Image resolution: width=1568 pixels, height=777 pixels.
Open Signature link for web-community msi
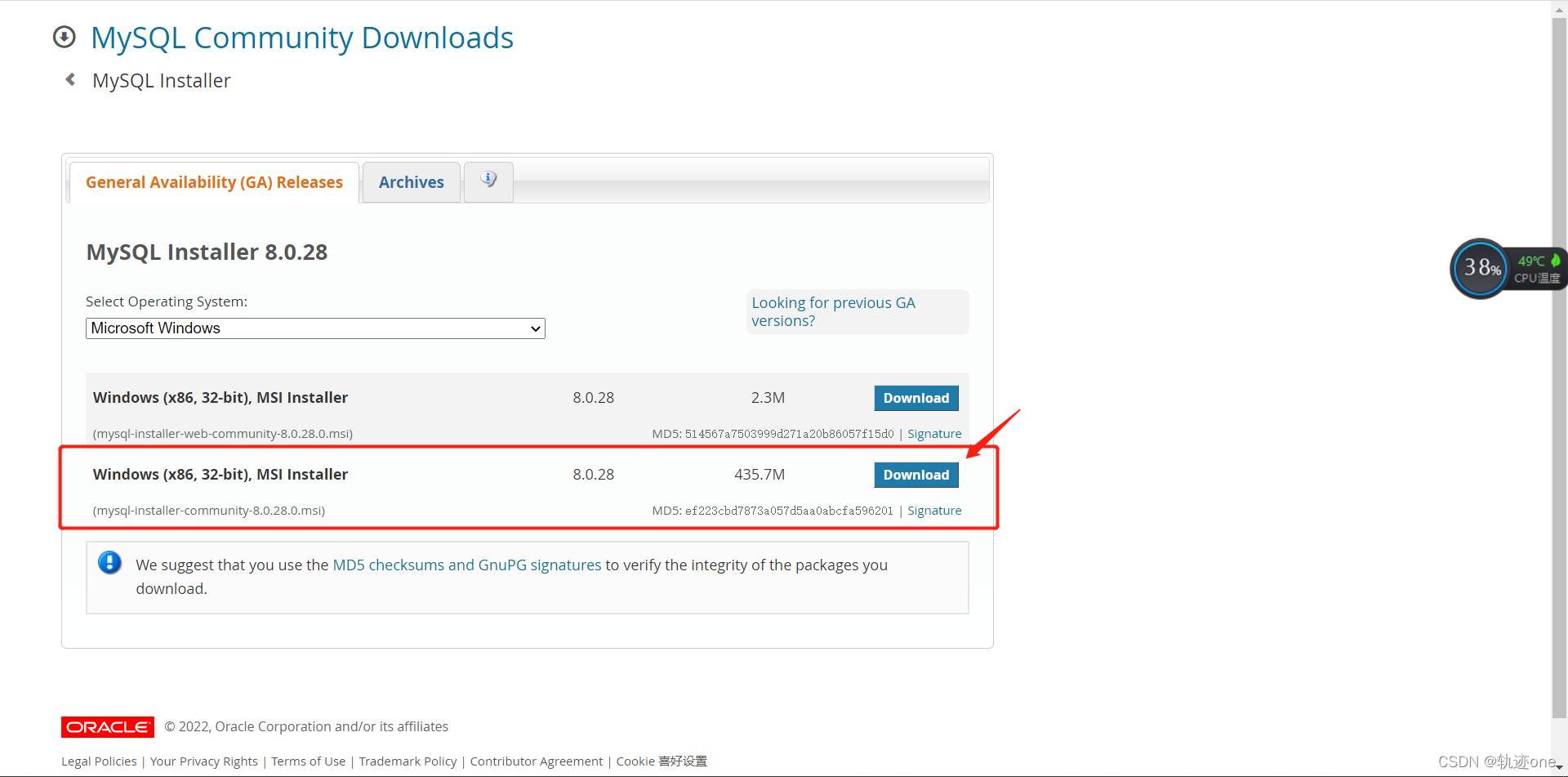pos(934,434)
